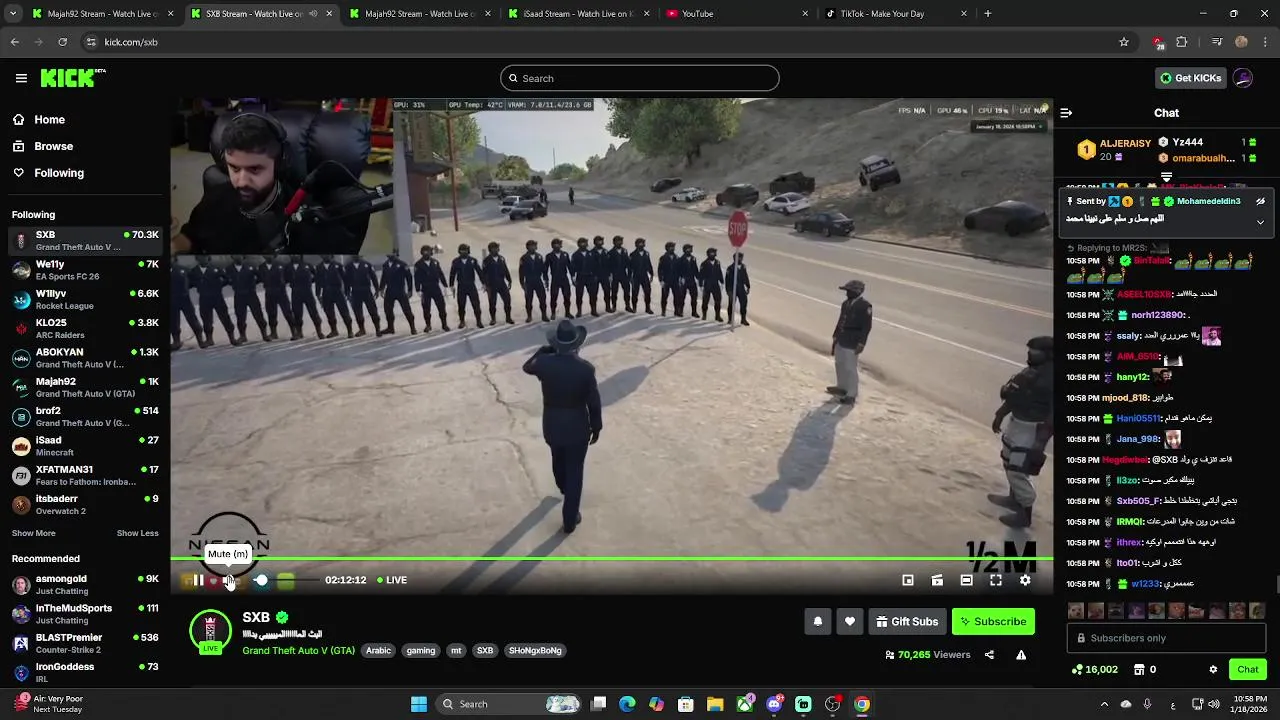Click the green stream progress bar
1280x720 pixels.
pyautogui.click(x=611, y=559)
